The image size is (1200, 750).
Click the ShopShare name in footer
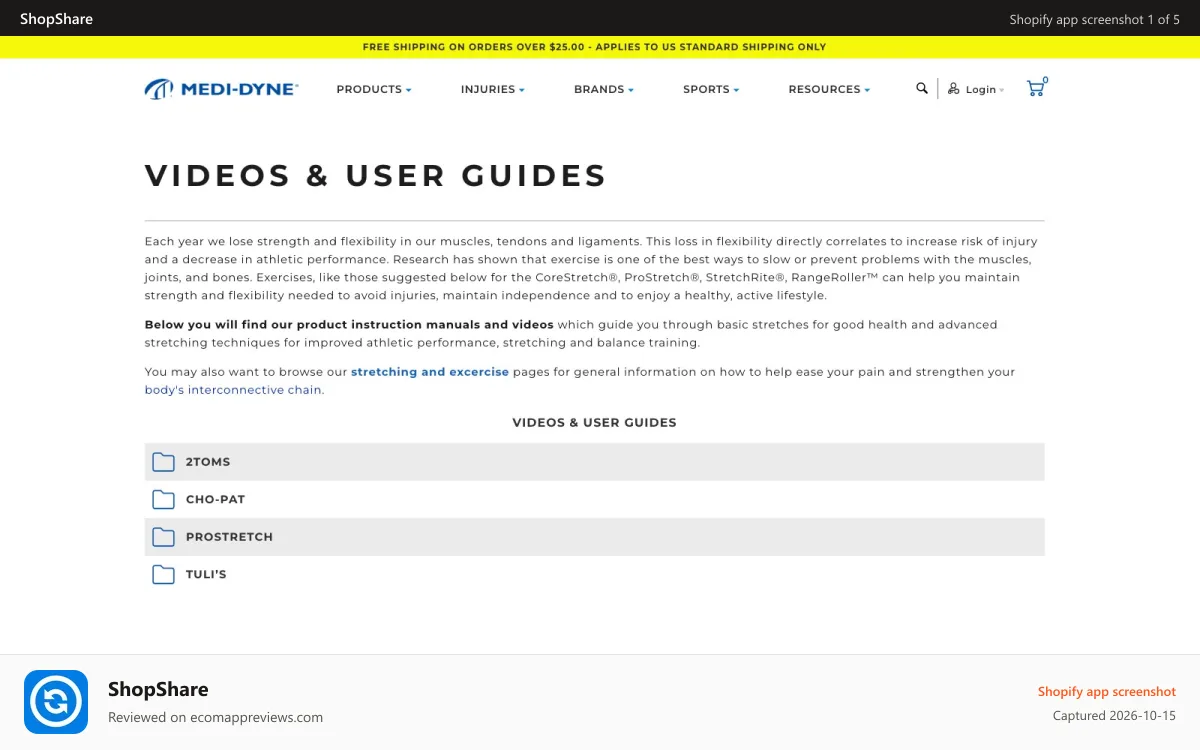coord(158,689)
